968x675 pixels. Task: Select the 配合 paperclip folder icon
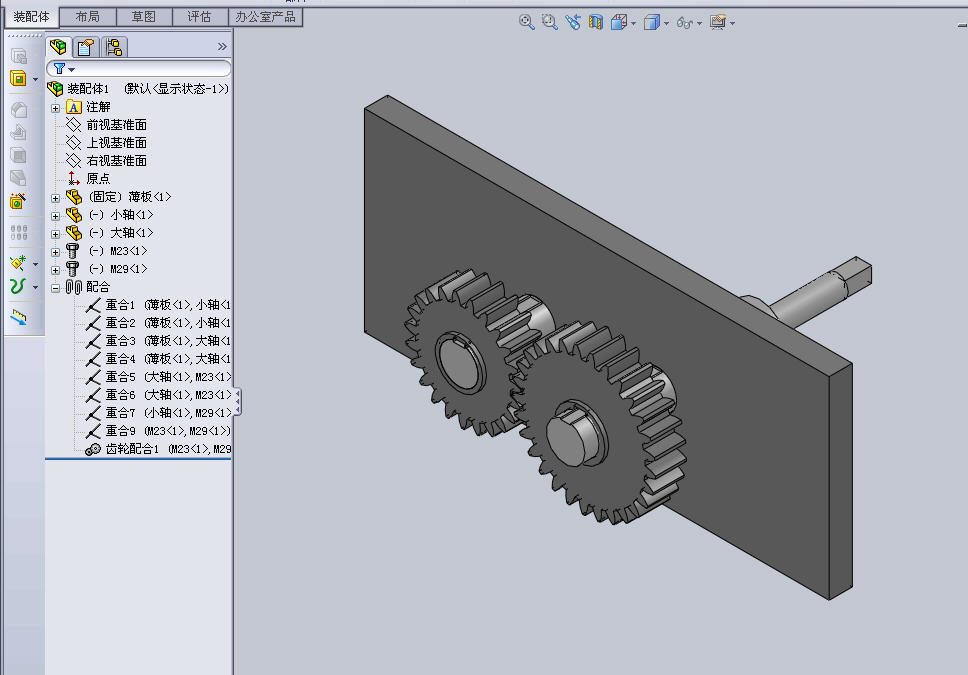pos(73,287)
